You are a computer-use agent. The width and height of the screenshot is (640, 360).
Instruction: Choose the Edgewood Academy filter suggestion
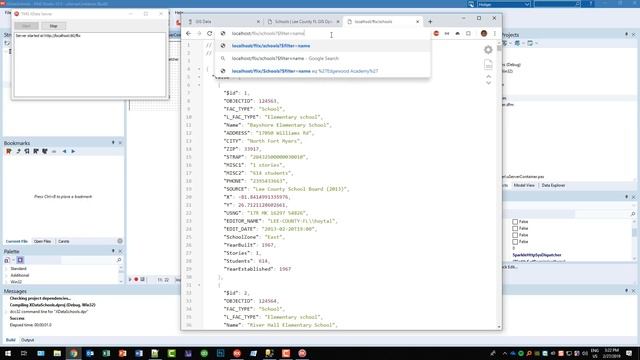(322, 71)
